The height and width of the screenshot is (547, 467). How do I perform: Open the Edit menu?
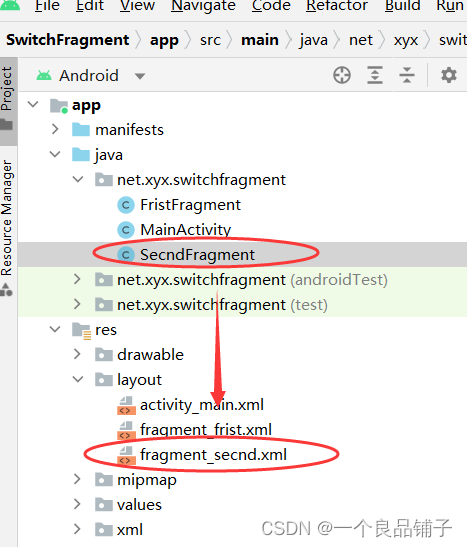coord(90,6)
